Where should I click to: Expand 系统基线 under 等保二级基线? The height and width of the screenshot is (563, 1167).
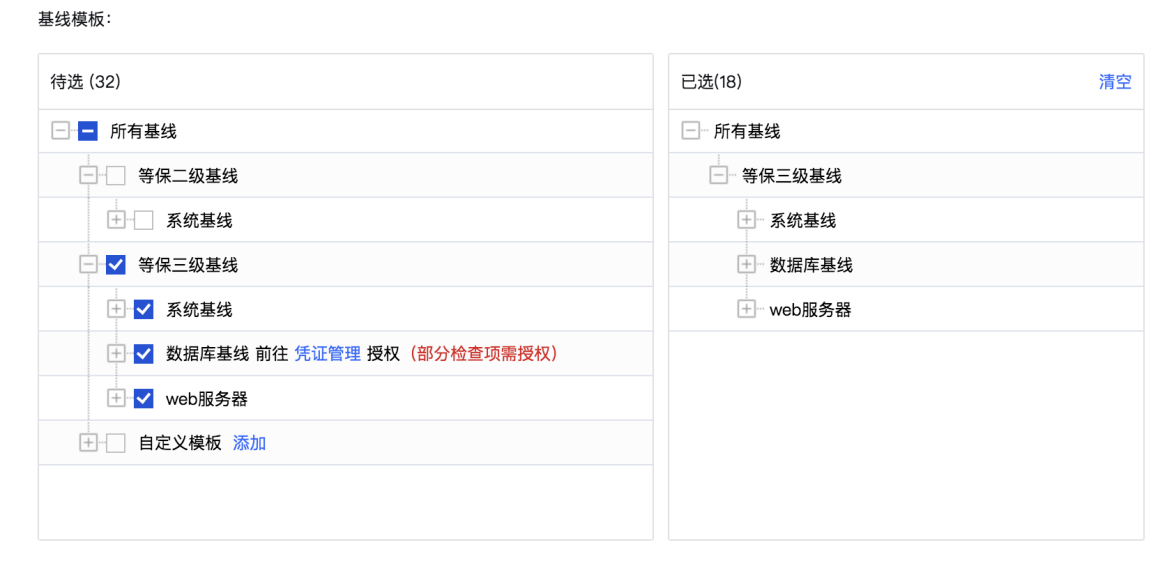click(116, 220)
